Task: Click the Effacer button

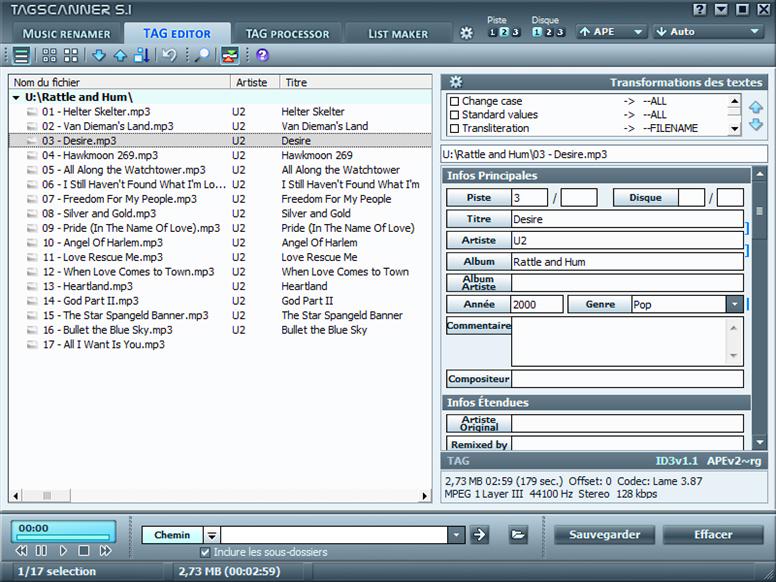Action: pyautogui.click(x=713, y=534)
